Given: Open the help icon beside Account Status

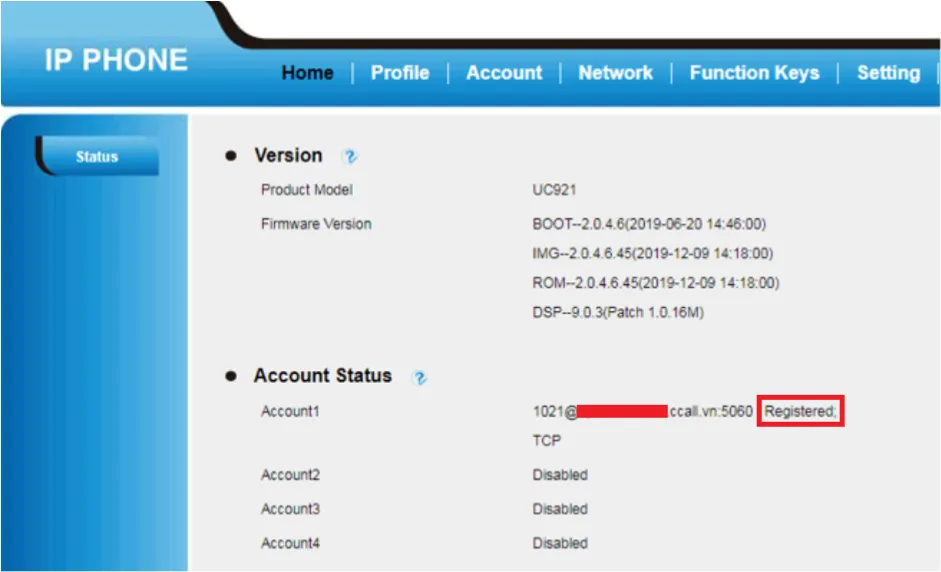Looking at the screenshot, I should click(419, 378).
